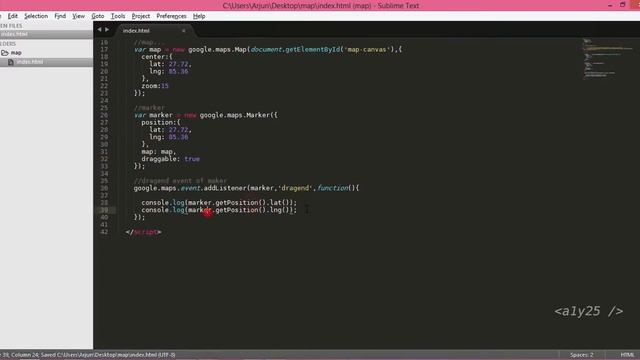Change indentation via Spaces: 2

[582, 355]
